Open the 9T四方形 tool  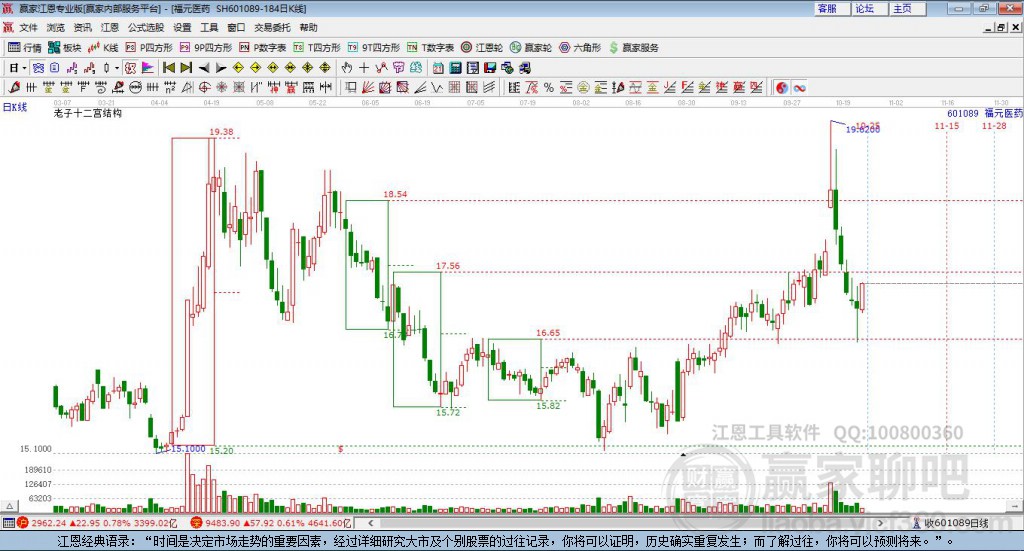tap(374, 48)
